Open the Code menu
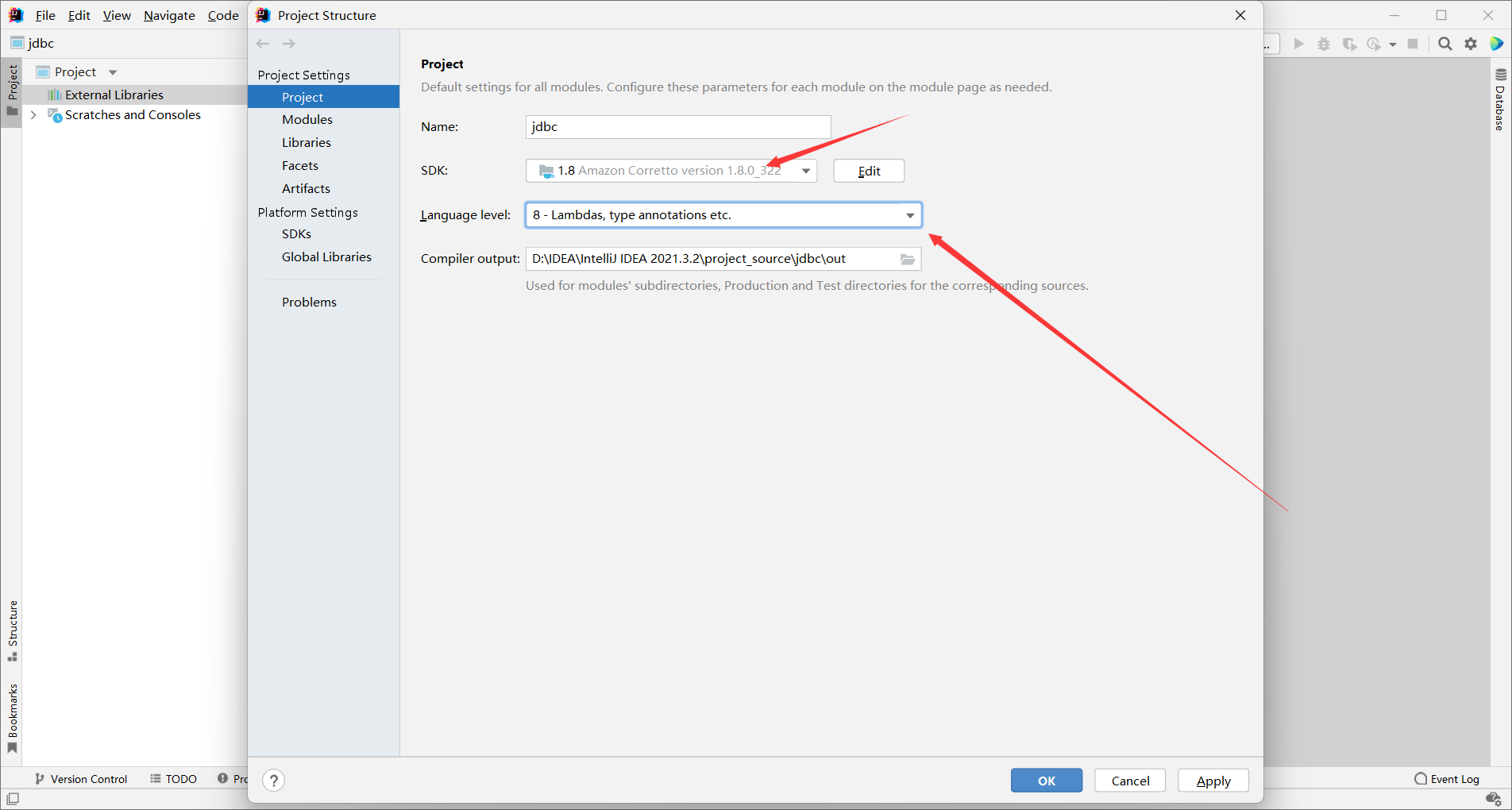Viewport: 1512px width, 810px height. coord(223,15)
